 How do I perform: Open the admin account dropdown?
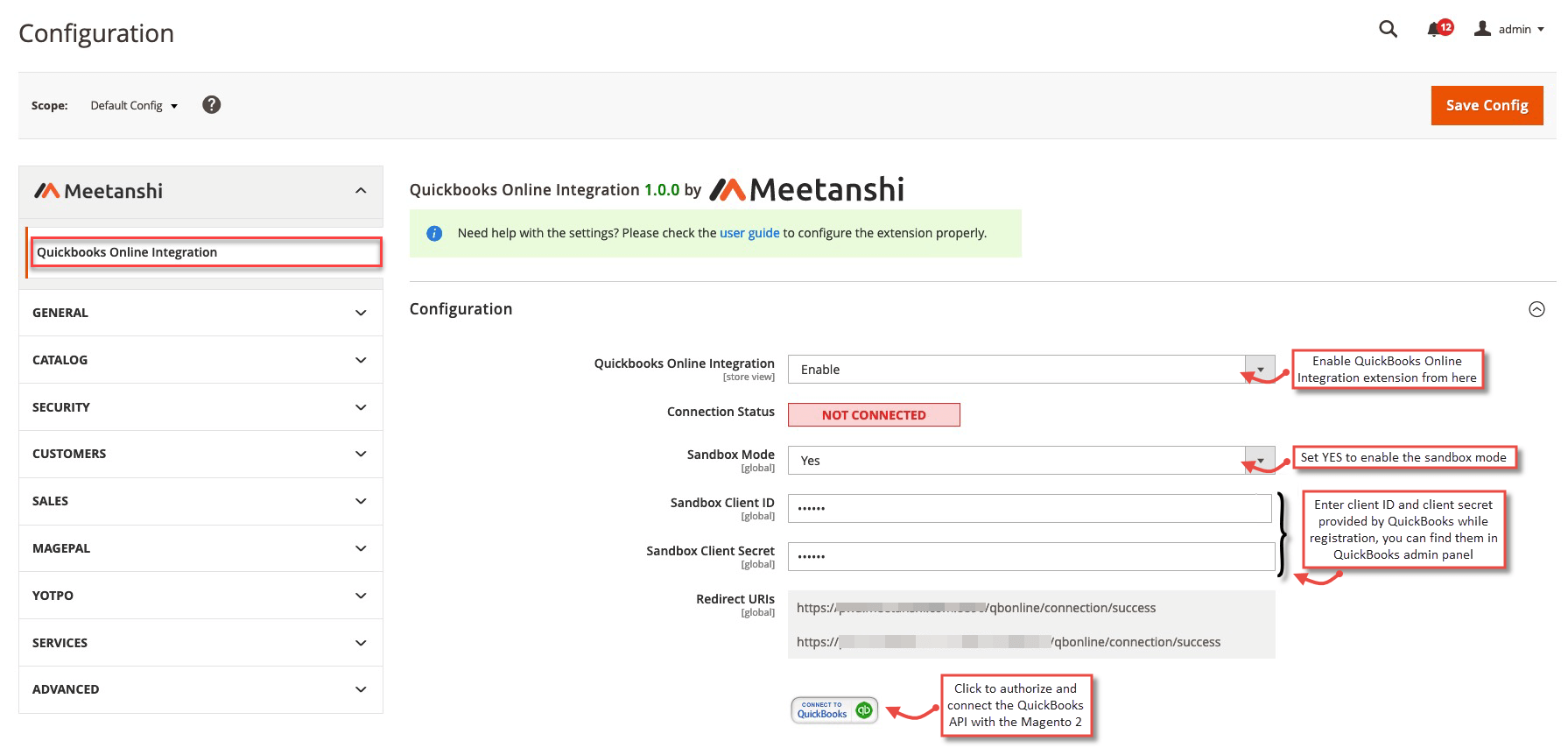click(1521, 29)
